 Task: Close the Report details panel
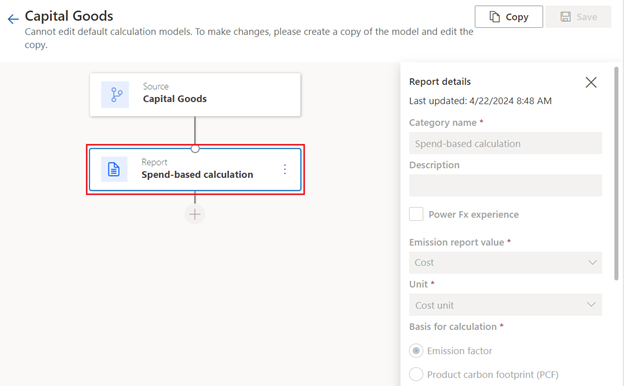[591, 82]
